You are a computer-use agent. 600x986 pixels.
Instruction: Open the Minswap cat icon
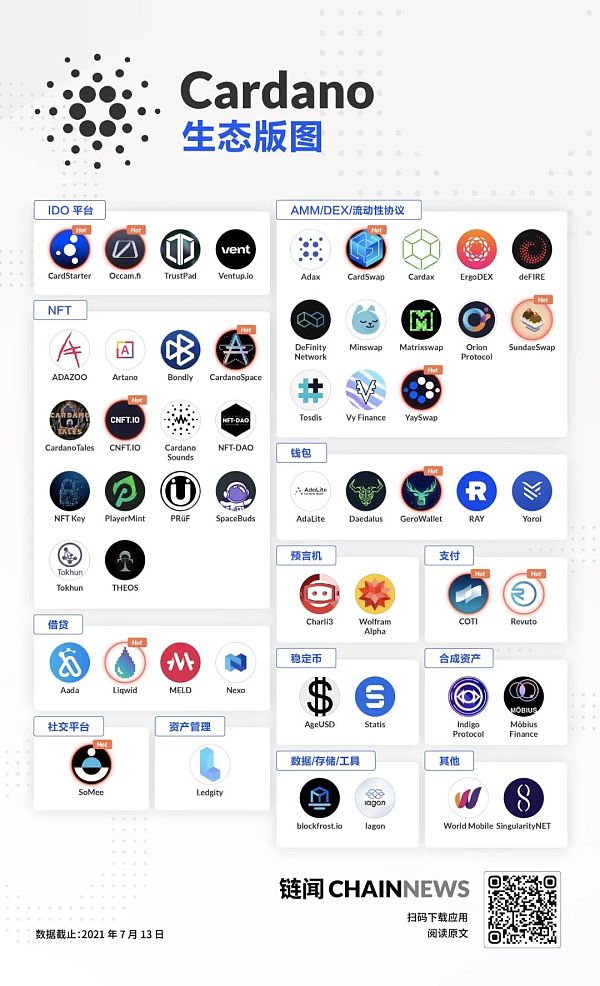(366, 320)
